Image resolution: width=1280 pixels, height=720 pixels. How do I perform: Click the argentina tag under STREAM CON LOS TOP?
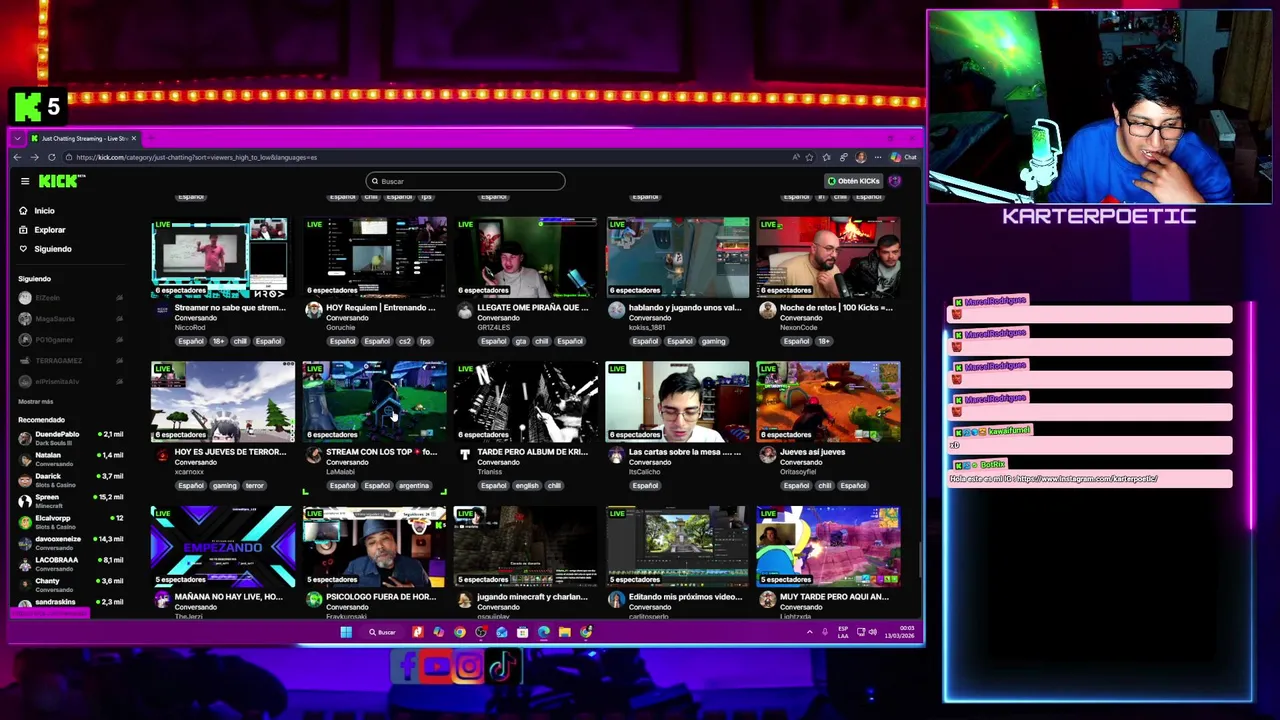click(x=413, y=486)
